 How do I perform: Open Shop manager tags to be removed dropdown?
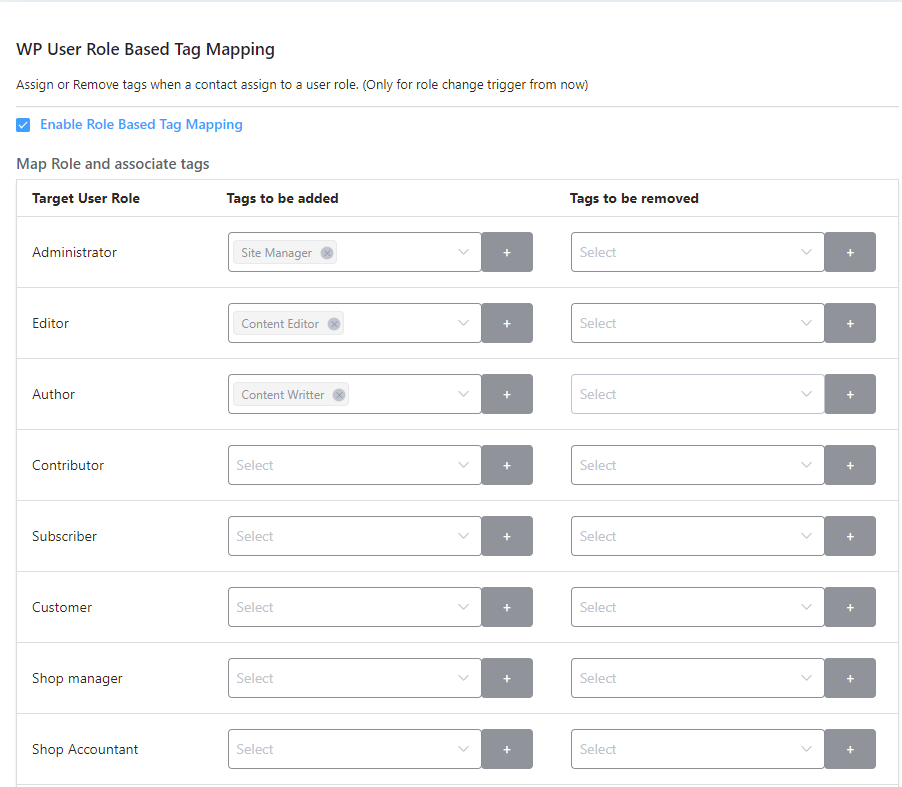point(697,679)
